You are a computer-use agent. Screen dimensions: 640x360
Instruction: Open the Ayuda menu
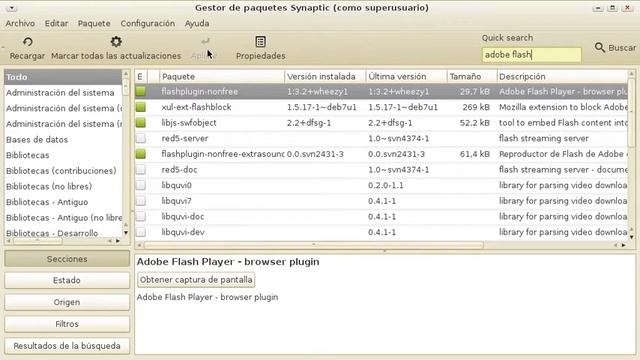[x=197, y=23]
